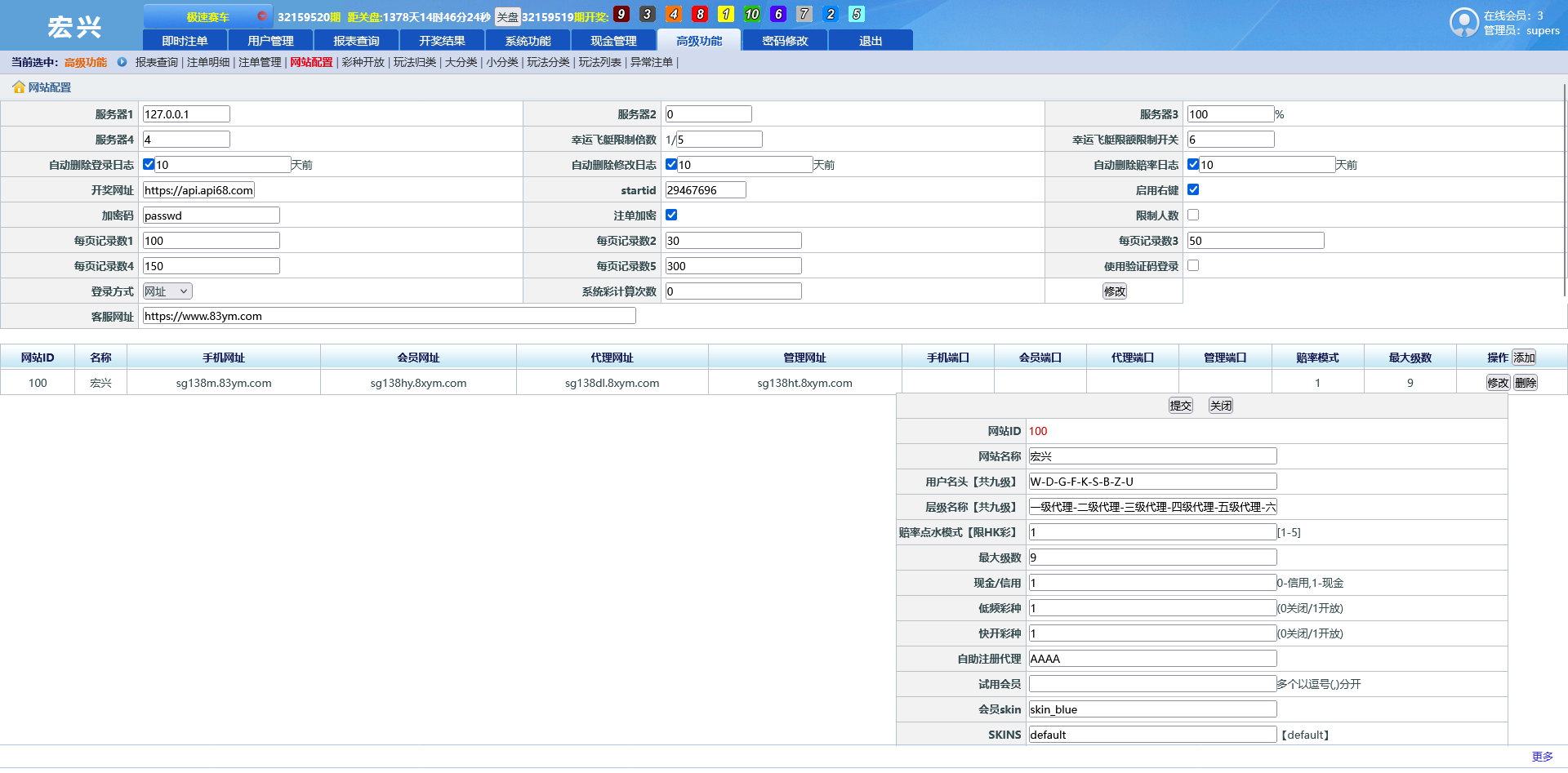Click the 服务器1 input field
The height and width of the screenshot is (773, 1568).
coord(186,114)
